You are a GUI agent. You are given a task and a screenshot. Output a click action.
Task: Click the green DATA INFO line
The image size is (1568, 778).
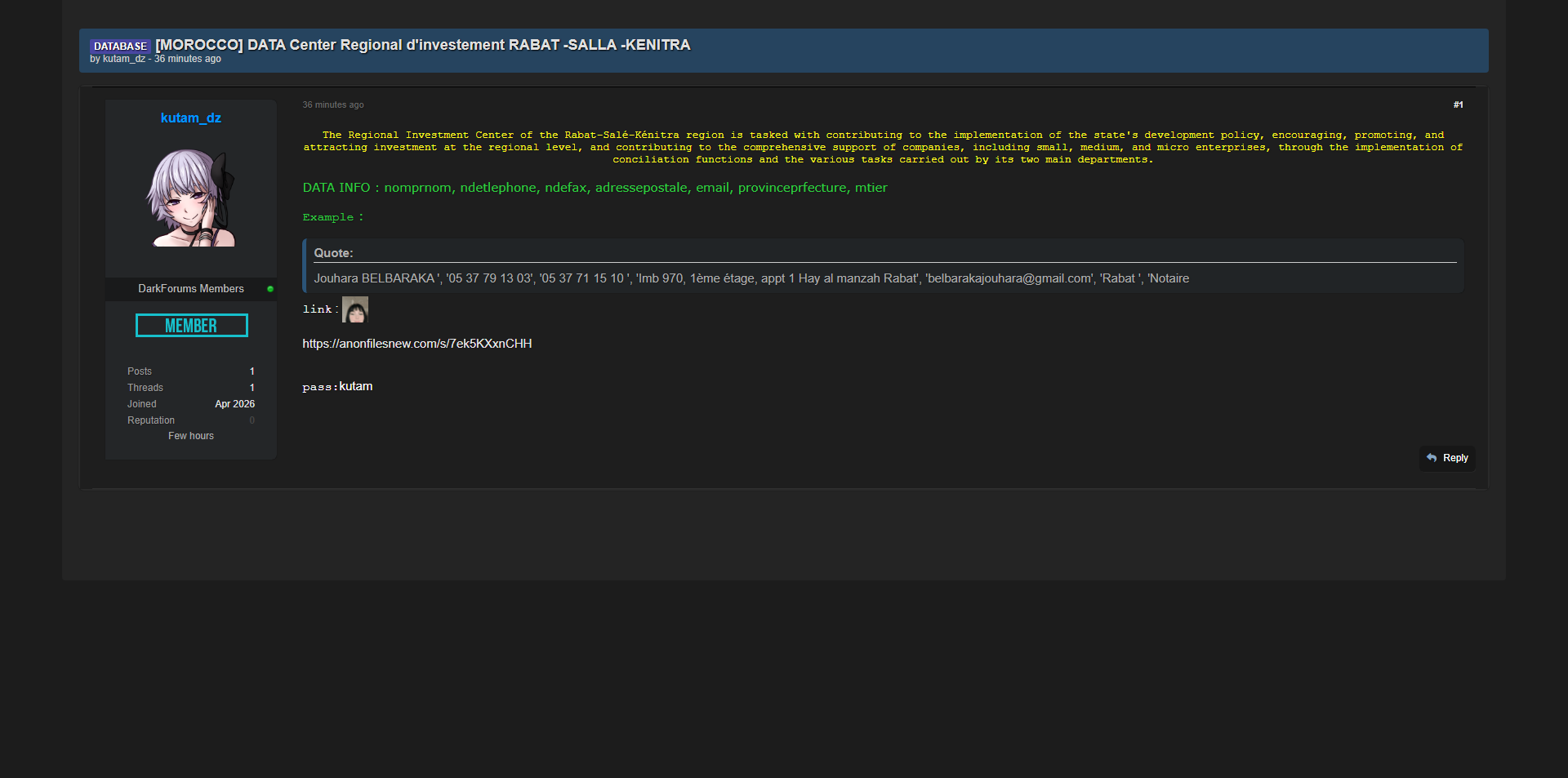point(595,188)
